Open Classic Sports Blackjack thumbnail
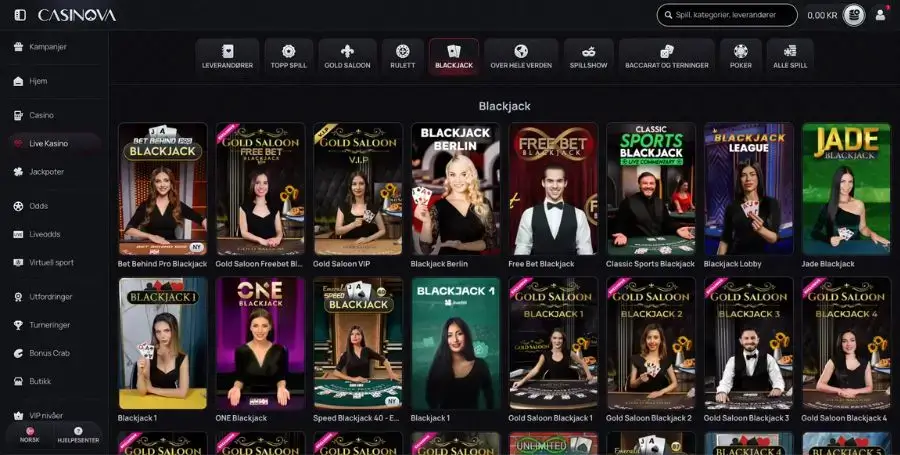This screenshot has width=900, height=455. [651, 189]
